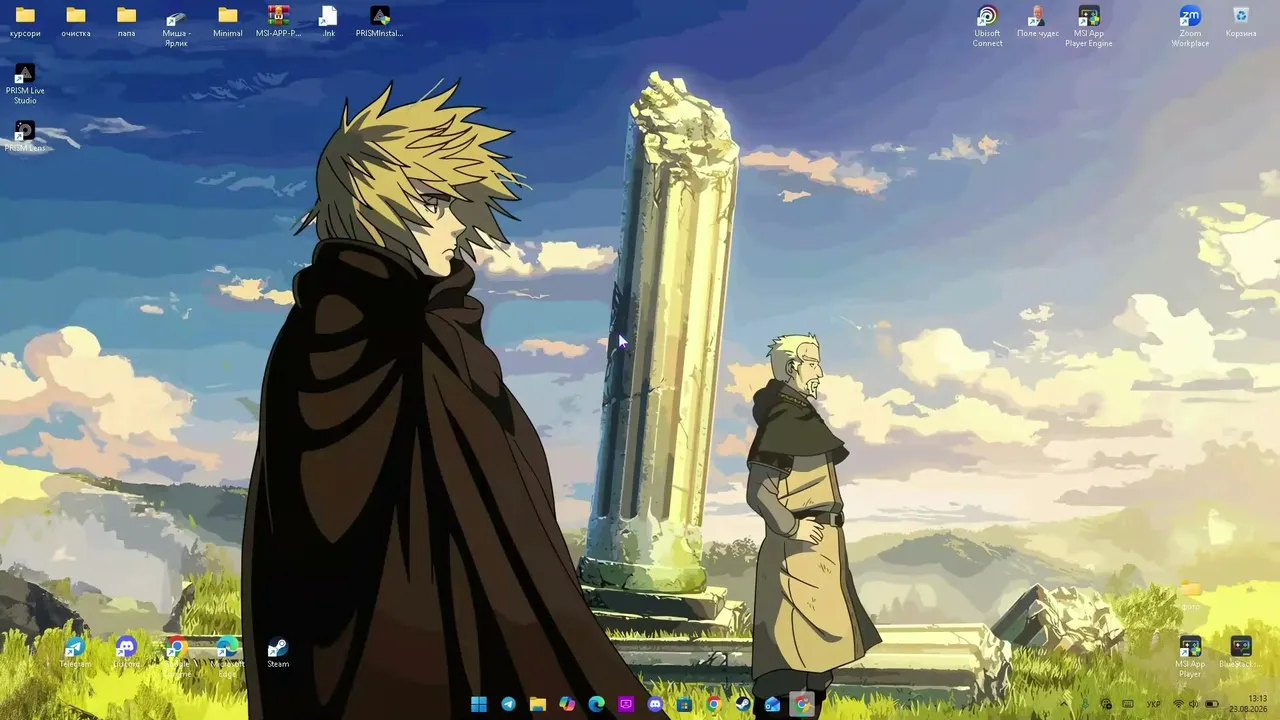Select the фото folder on the desktop
The image size is (1280, 720).
1190,595
